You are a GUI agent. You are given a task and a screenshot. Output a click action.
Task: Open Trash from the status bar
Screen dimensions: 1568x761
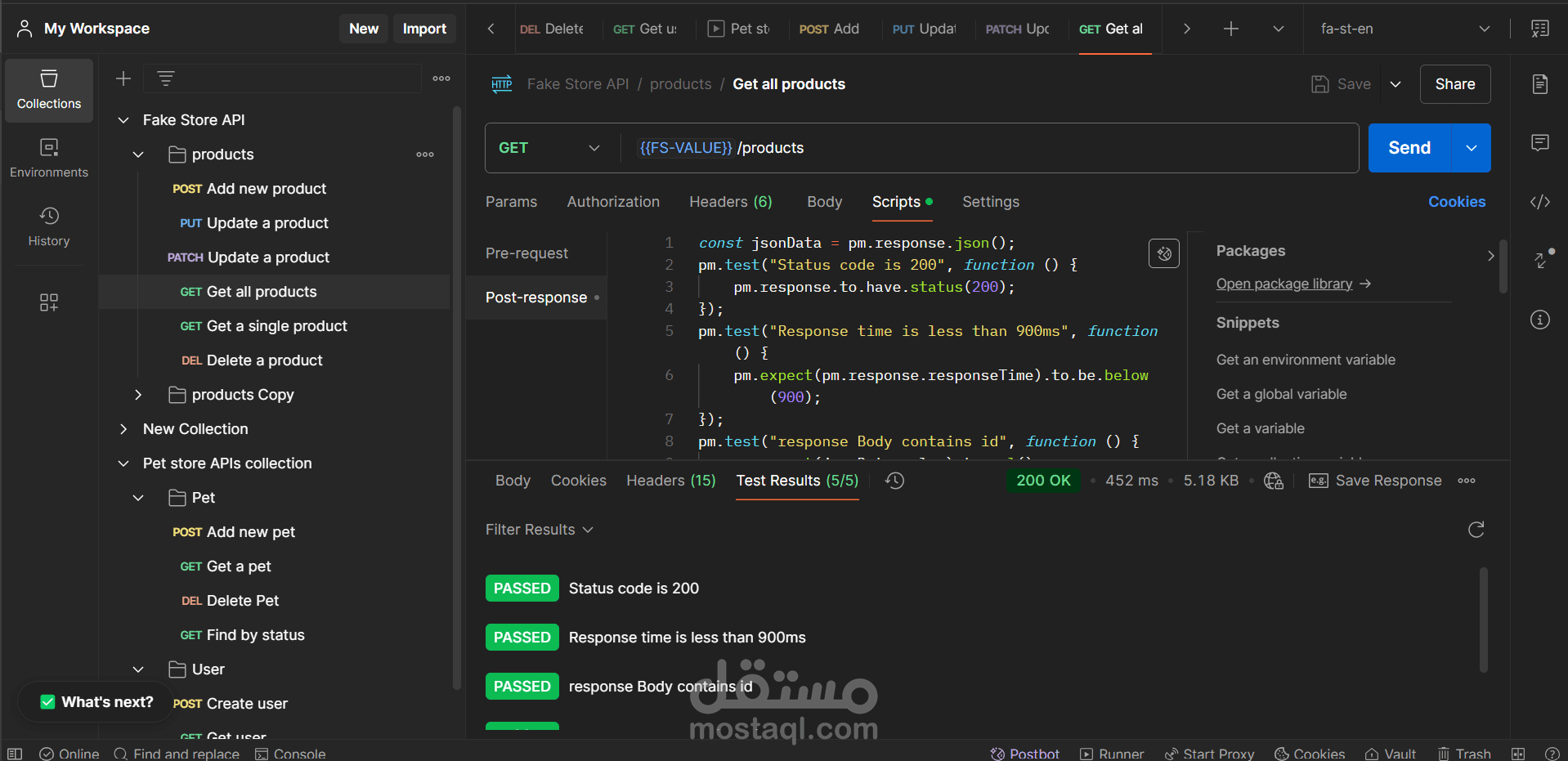click(x=1464, y=754)
